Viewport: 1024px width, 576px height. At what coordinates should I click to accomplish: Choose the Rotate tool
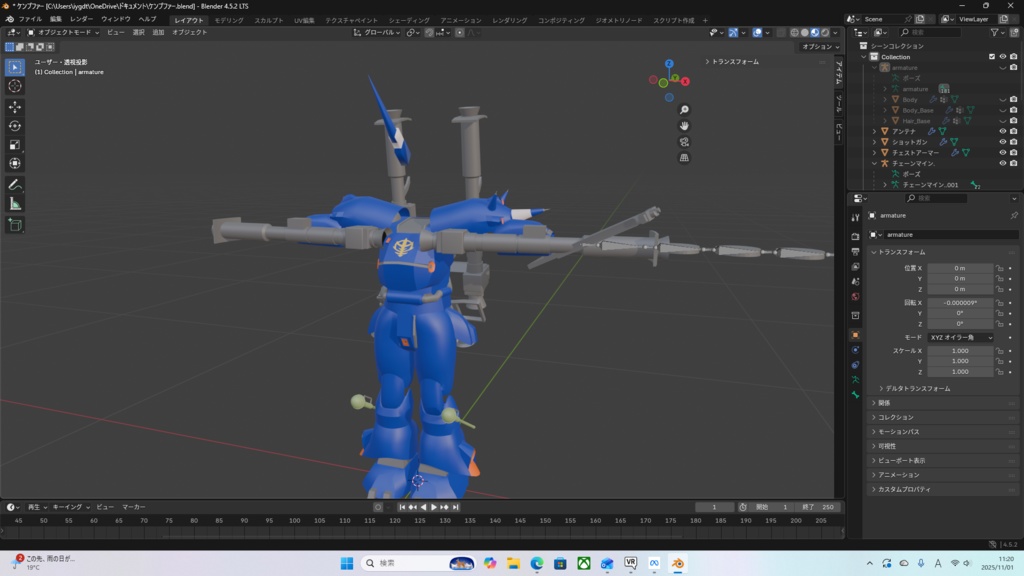(x=15, y=126)
